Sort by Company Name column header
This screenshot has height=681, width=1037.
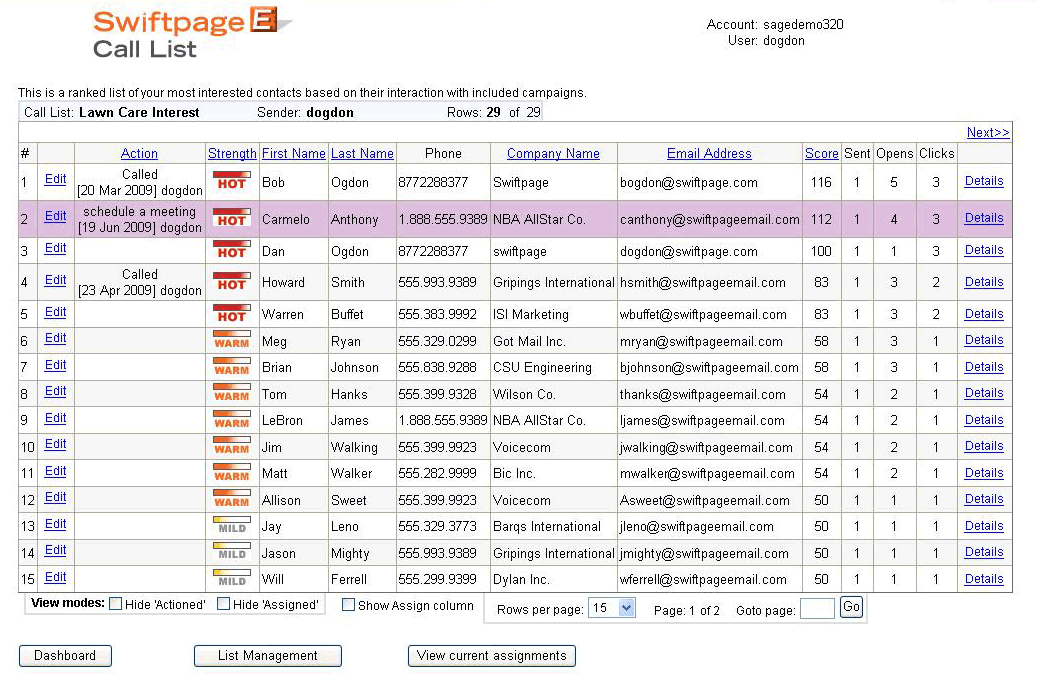pos(553,154)
